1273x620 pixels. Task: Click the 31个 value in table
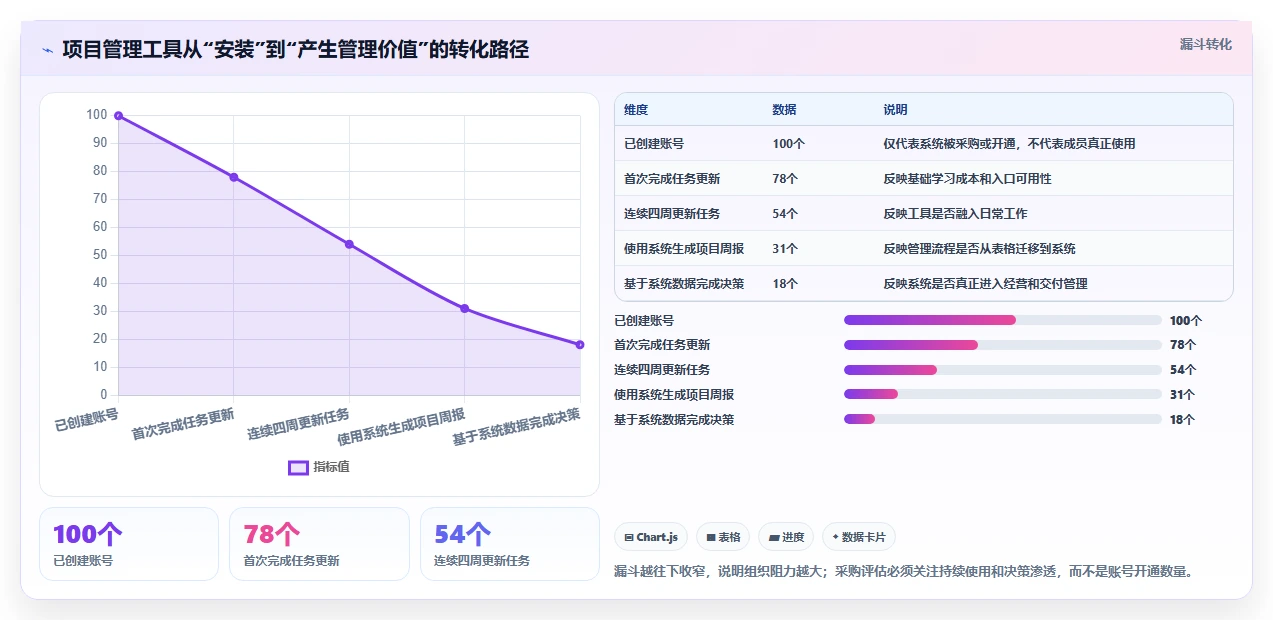pos(786,249)
